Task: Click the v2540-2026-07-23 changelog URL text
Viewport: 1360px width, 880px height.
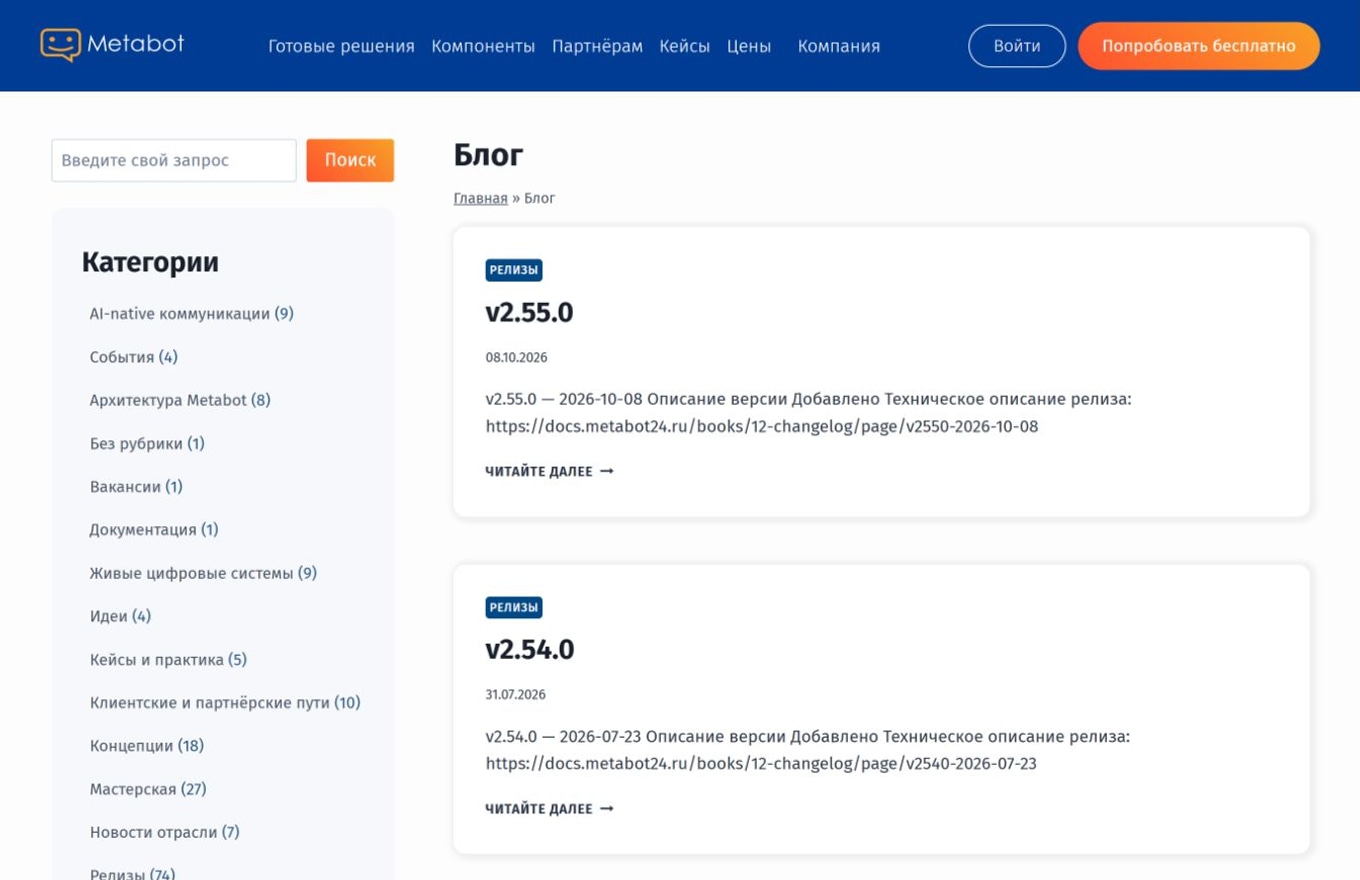Action: coord(761,764)
